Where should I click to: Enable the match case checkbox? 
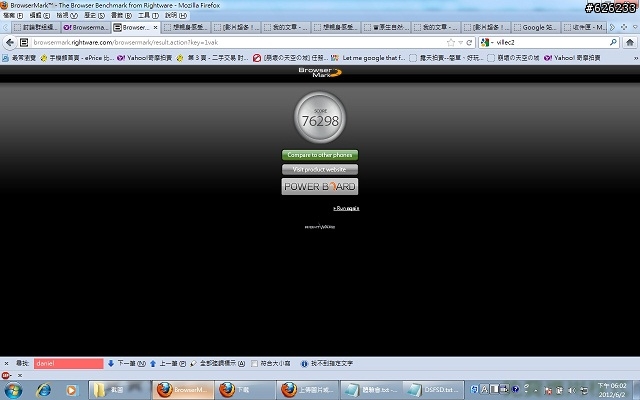(254, 363)
